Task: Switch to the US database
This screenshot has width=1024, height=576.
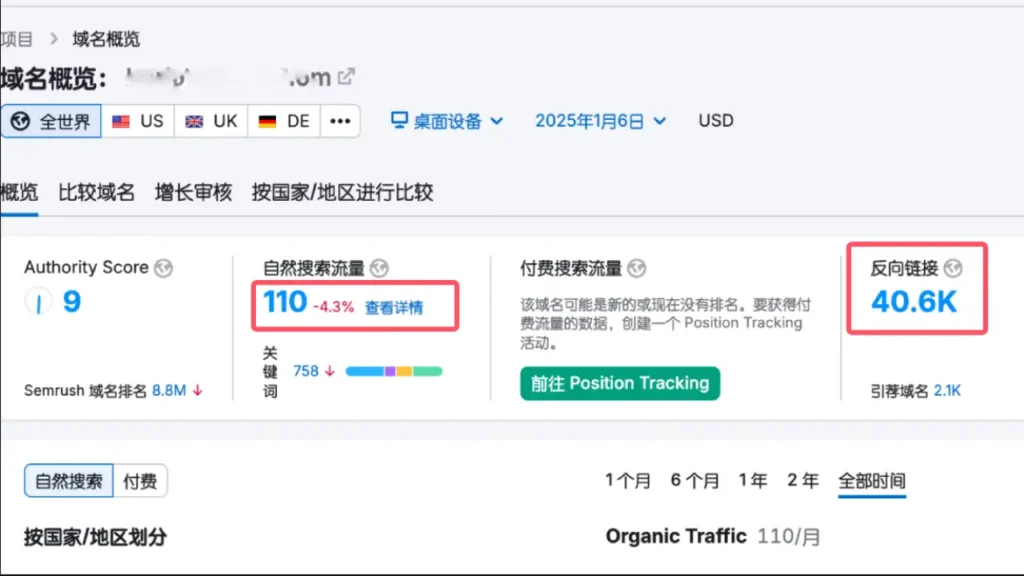Action: pos(138,121)
